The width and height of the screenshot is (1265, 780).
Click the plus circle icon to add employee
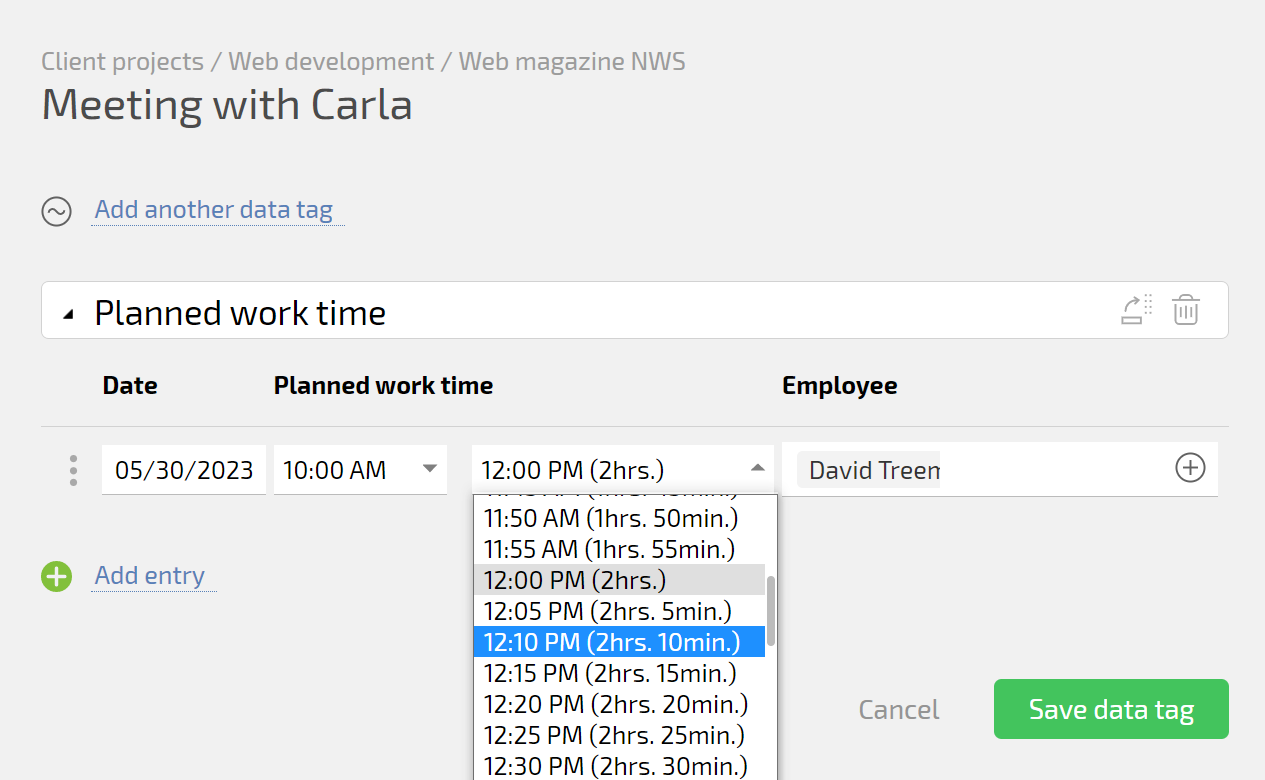(1190, 468)
